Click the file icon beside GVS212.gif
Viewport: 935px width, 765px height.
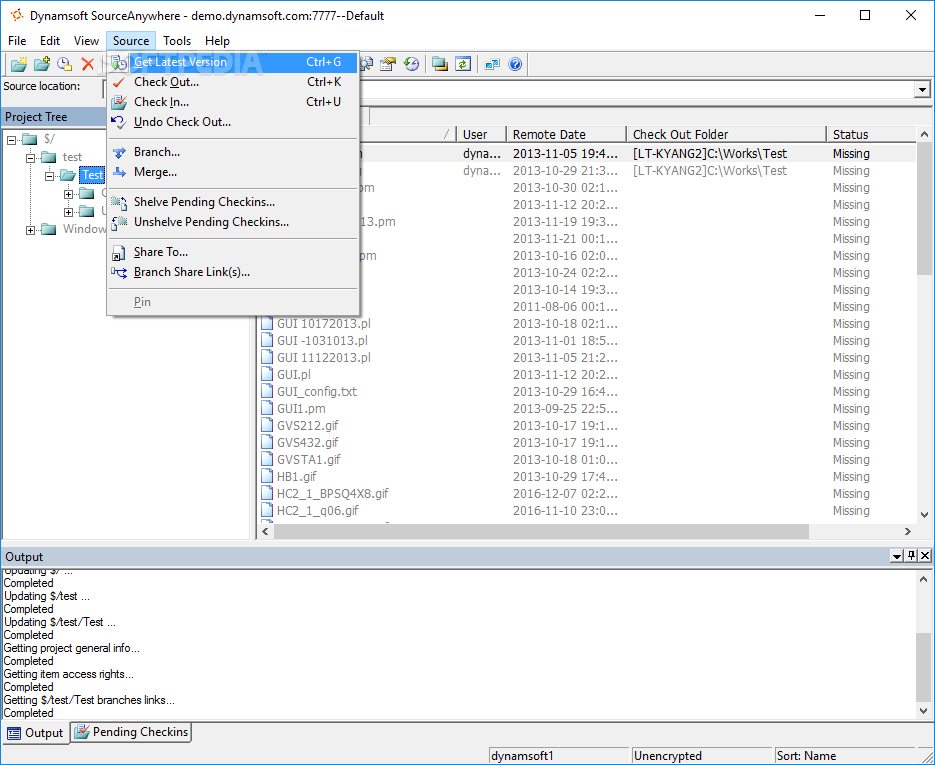point(267,426)
